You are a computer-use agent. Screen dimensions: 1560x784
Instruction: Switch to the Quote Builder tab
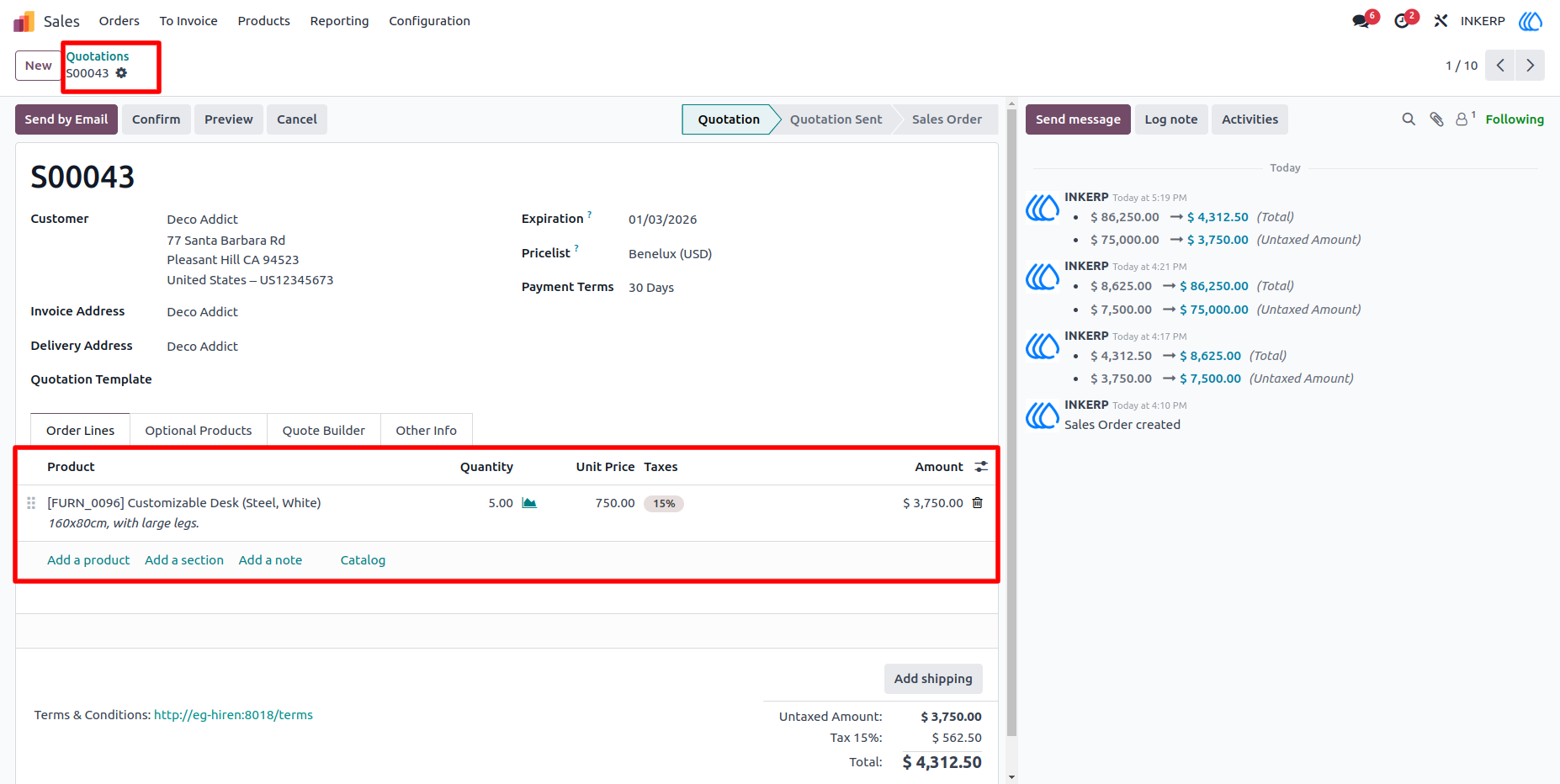pyautogui.click(x=324, y=430)
